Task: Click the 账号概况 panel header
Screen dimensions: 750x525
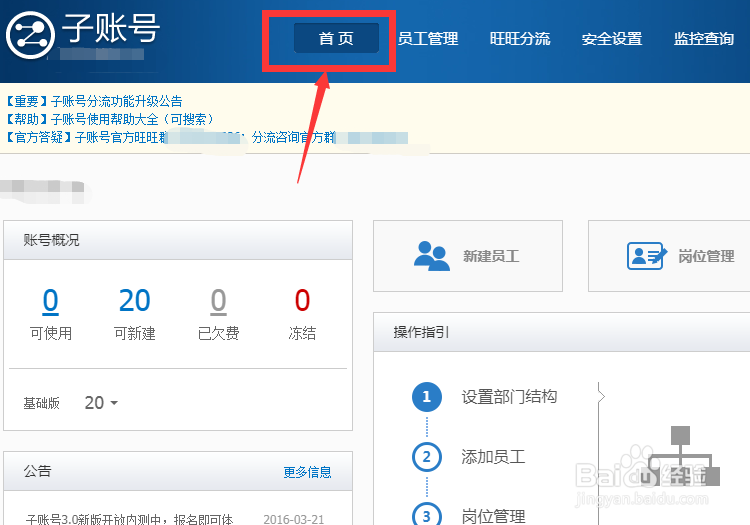Action: pos(178,240)
